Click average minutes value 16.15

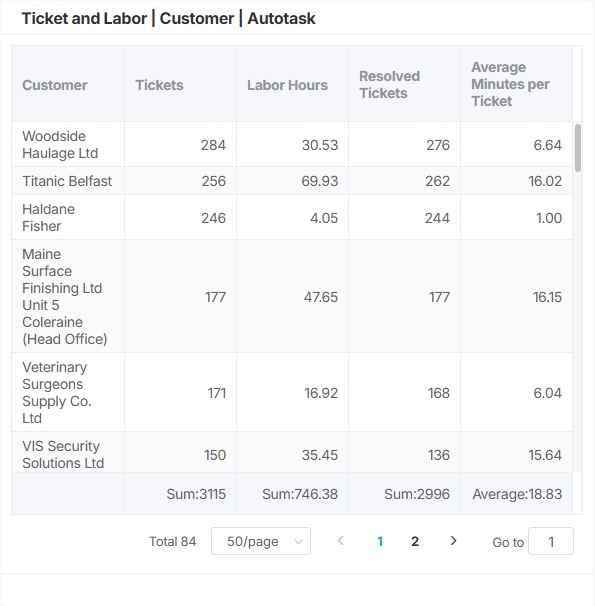547,297
